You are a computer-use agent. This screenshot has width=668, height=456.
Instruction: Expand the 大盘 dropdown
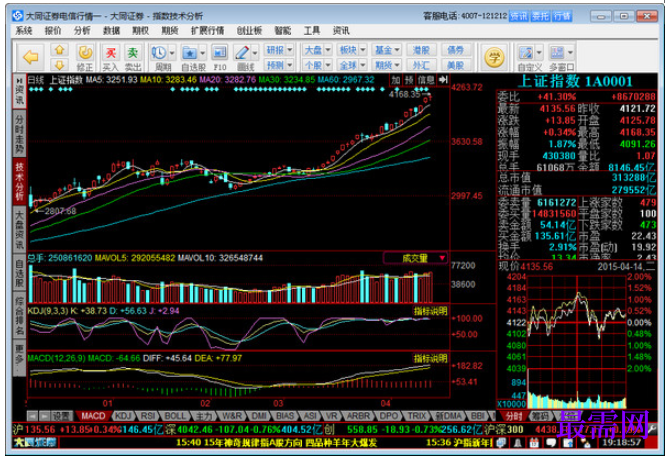(x=328, y=50)
